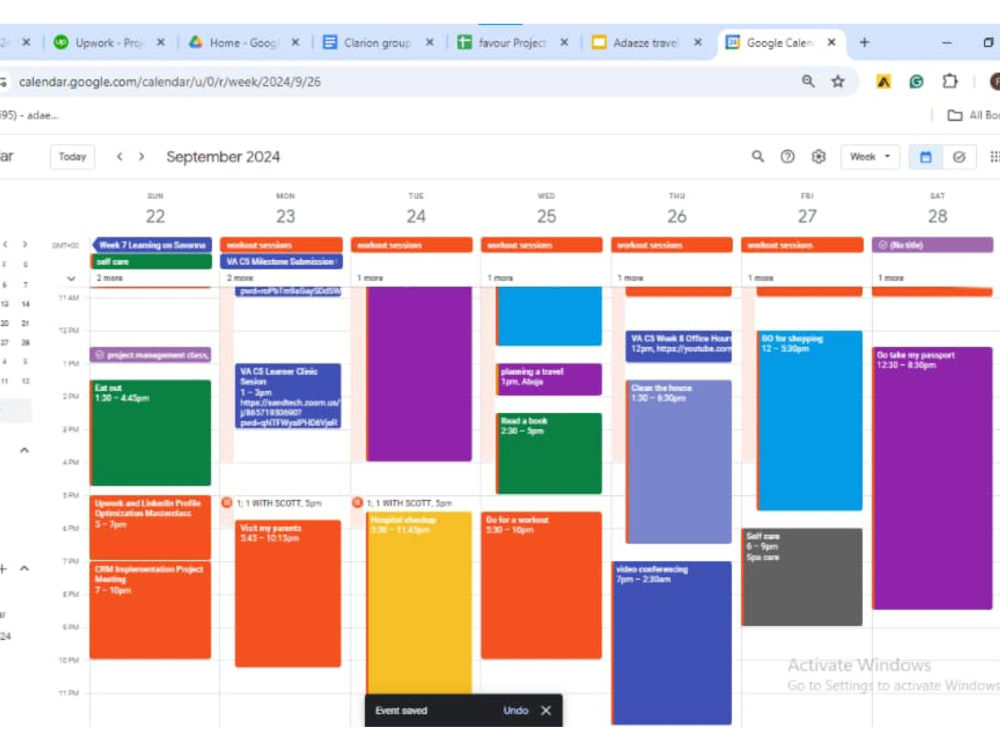Open the 'Eat out' event on Sunday
Screen dimensions: 1000x750
pos(151,432)
